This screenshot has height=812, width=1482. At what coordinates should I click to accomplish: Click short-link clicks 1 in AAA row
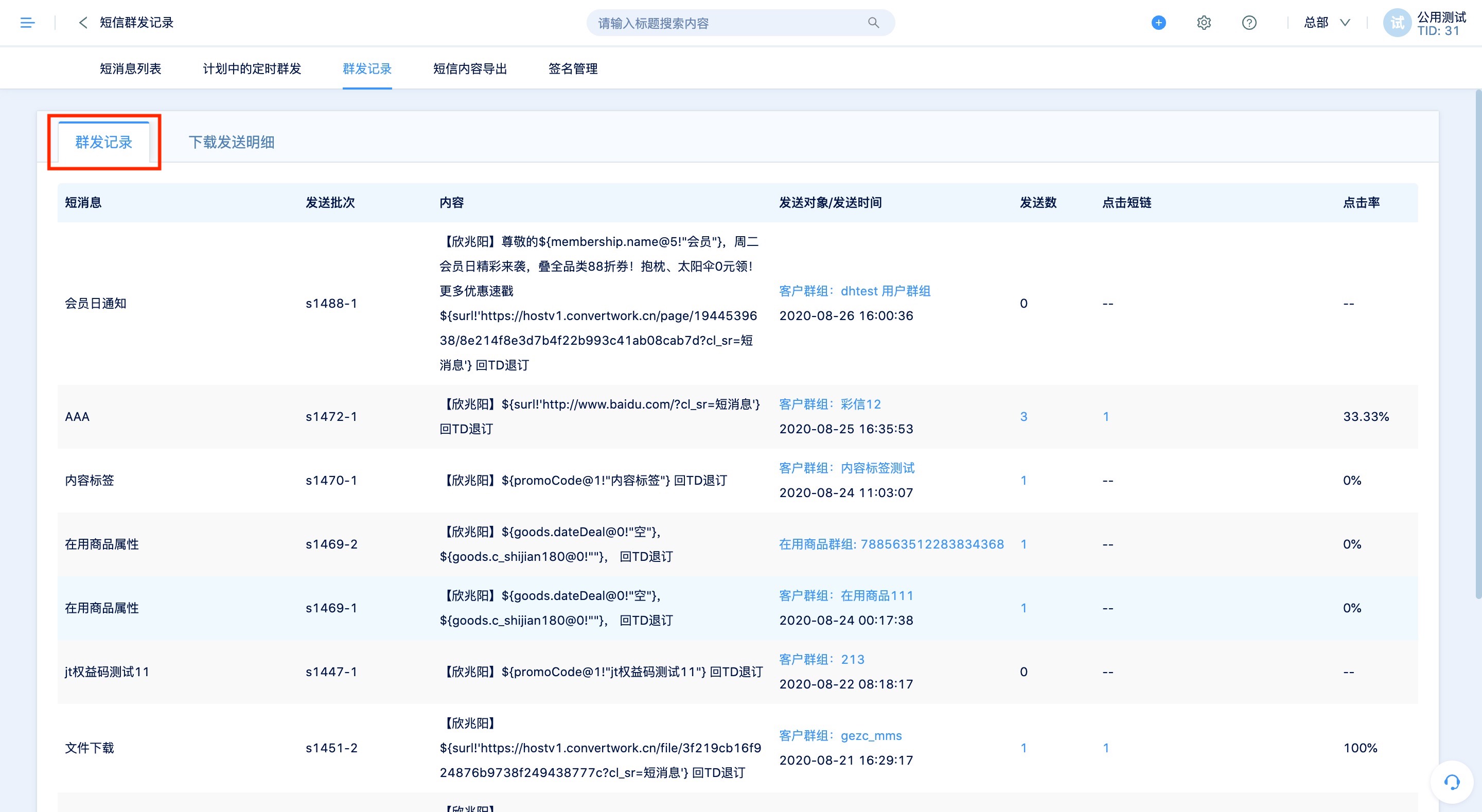click(1106, 417)
